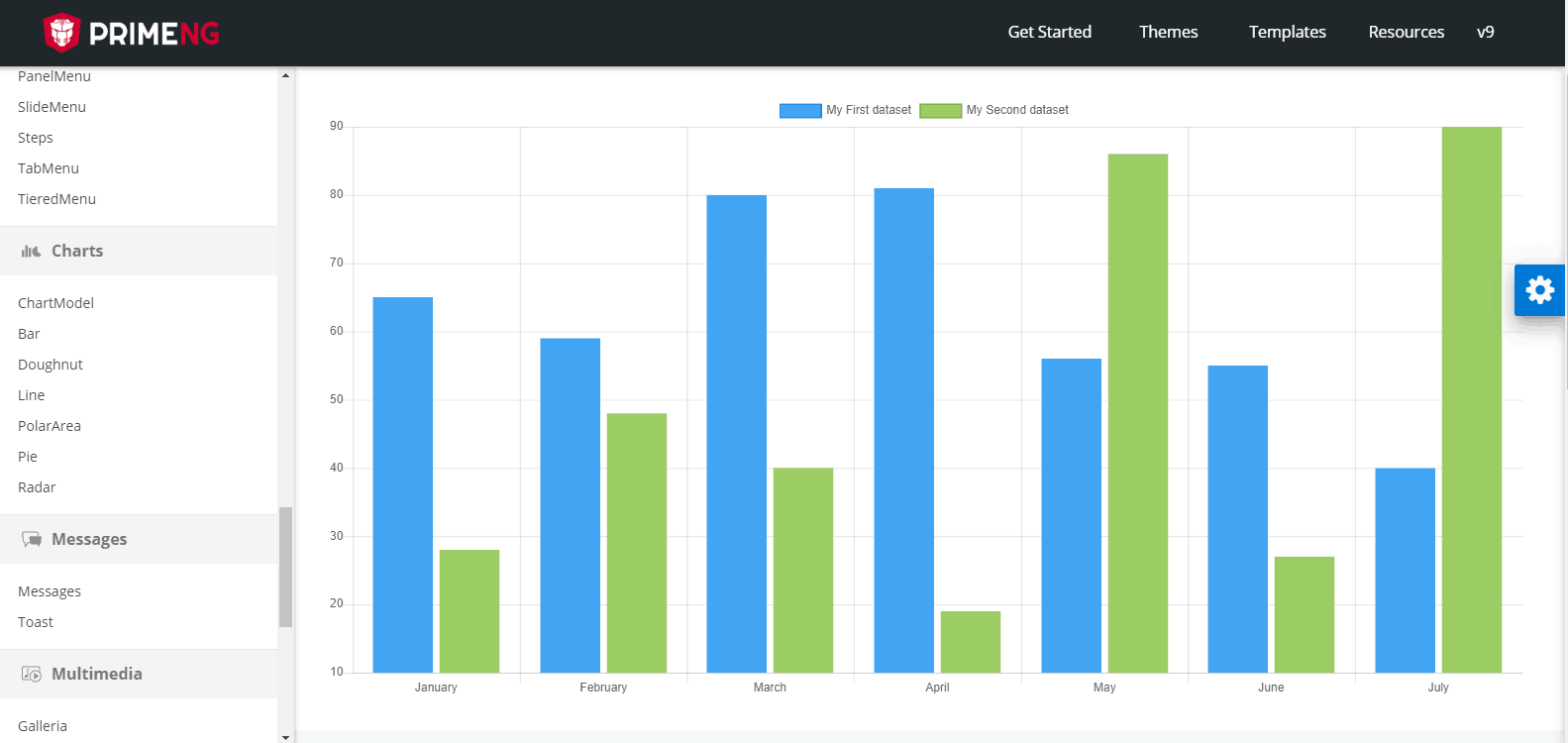Open the Resources menu
Image resolution: width=1568 pixels, height=743 pixels.
point(1407,32)
